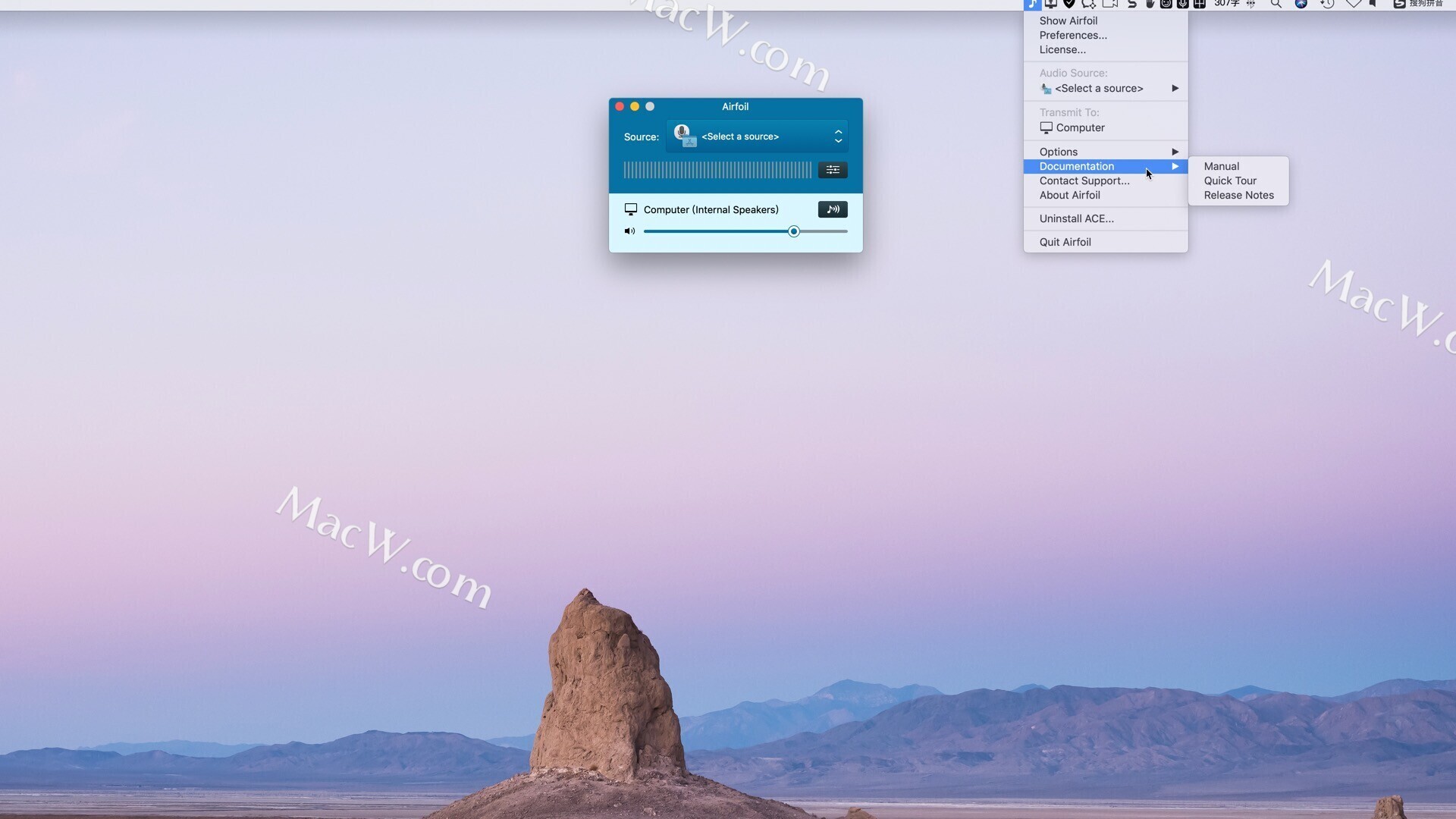Choose Uninstall ACE... from menu
The width and height of the screenshot is (1456, 819).
tap(1106, 218)
